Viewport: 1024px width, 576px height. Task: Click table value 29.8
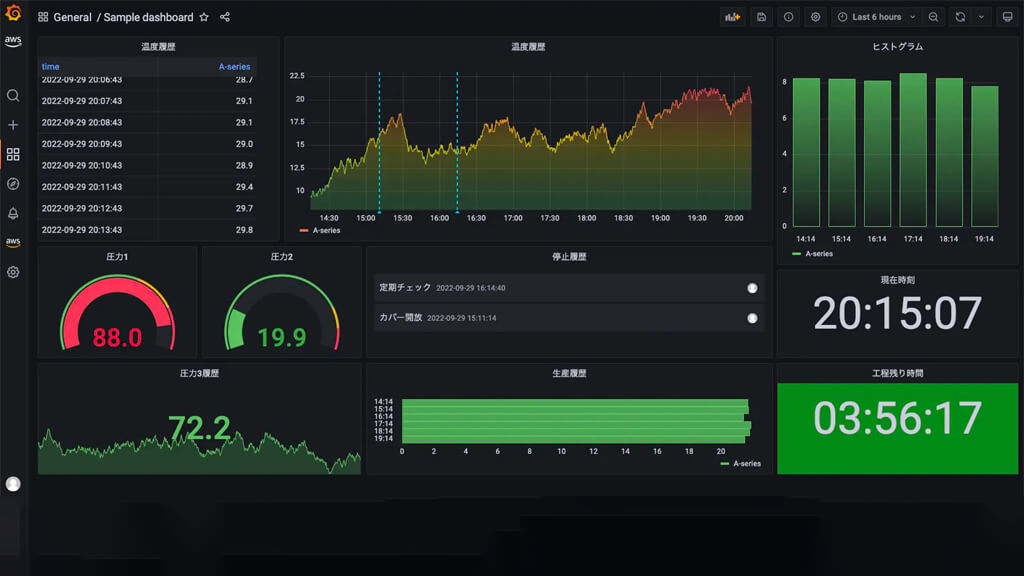click(244, 230)
